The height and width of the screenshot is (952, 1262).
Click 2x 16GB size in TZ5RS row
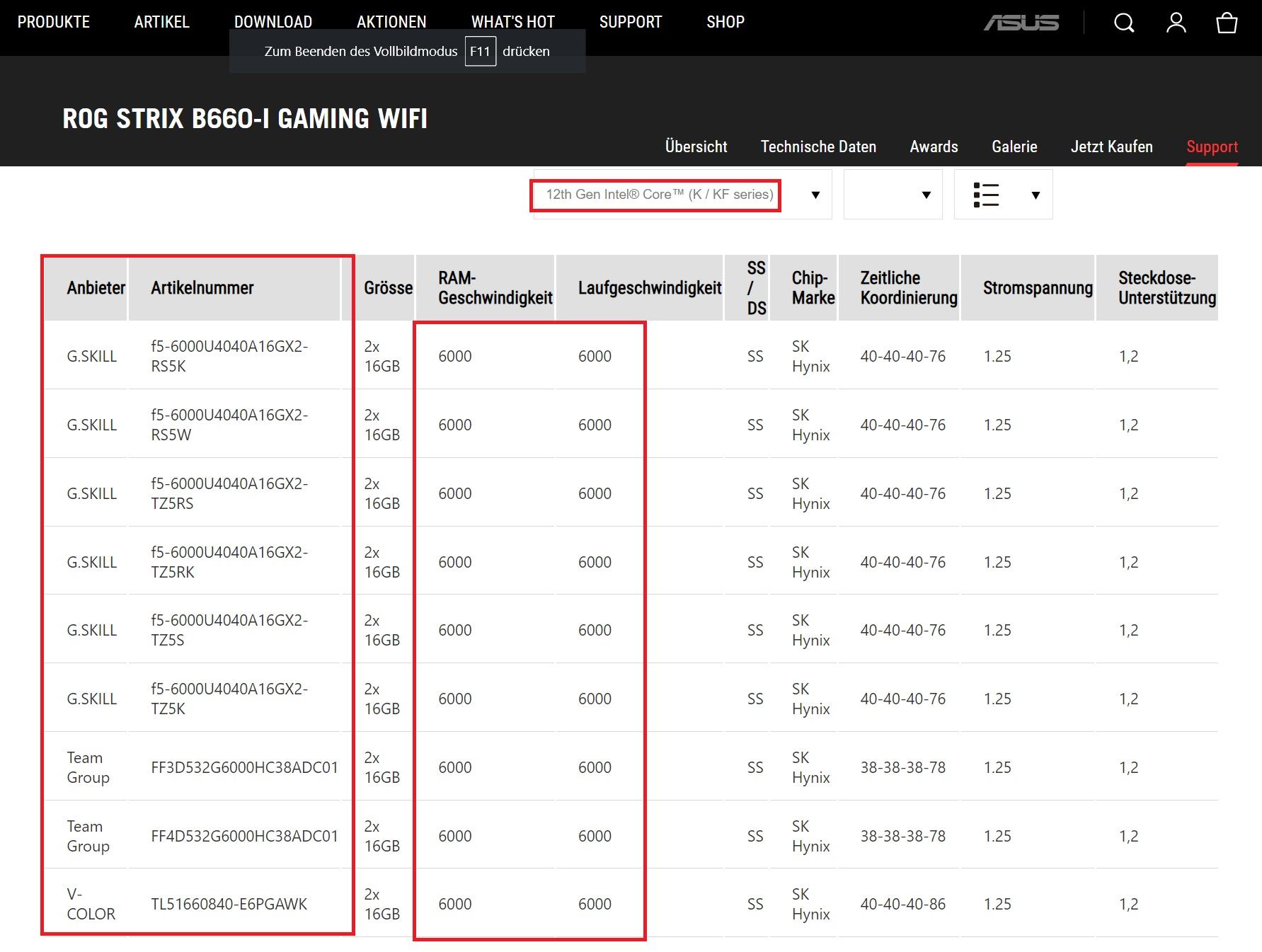coord(382,493)
